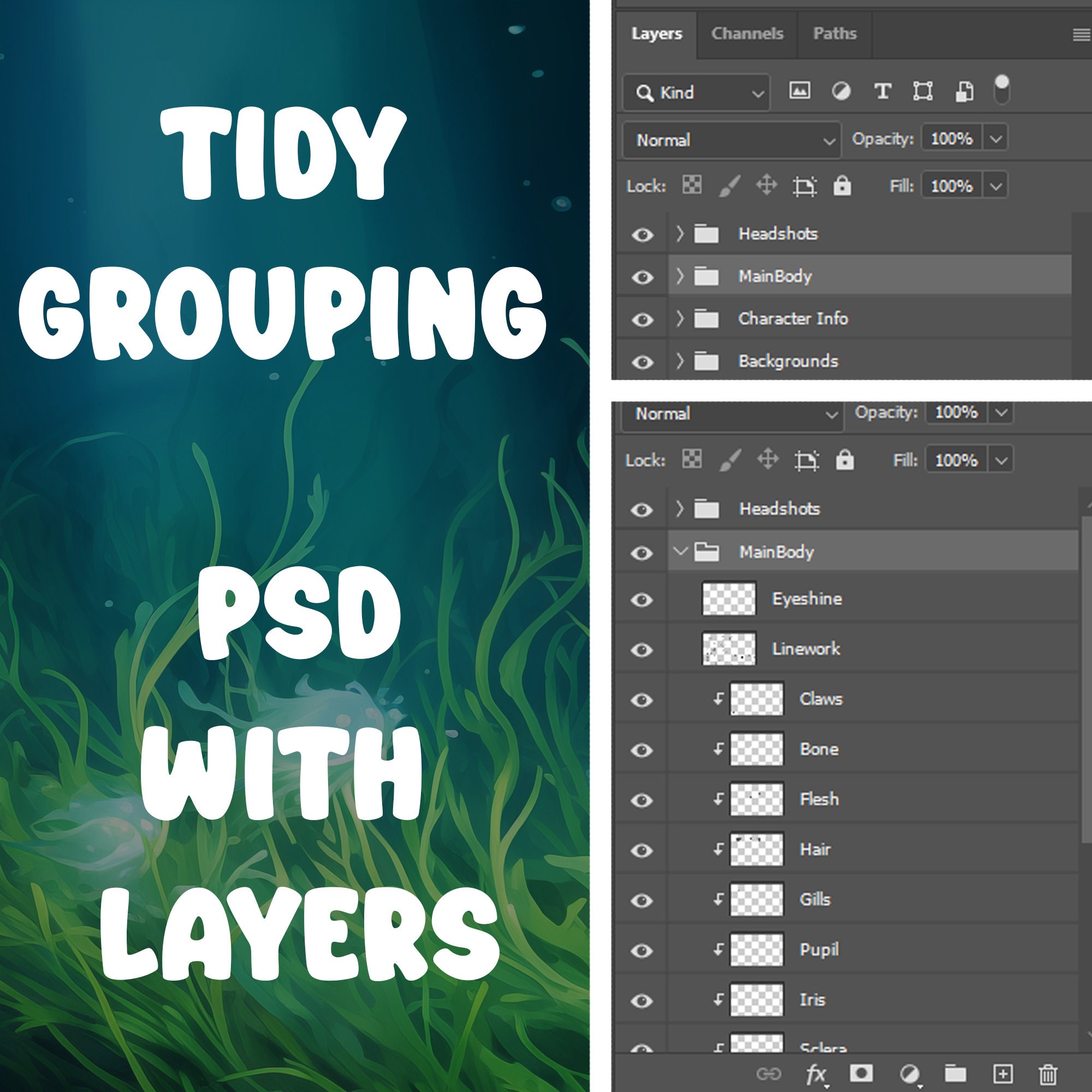Toggle layer filtering switch on or off
Image resolution: width=1092 pixels, height=1092 pixels.
click(x=1001, y=90)
